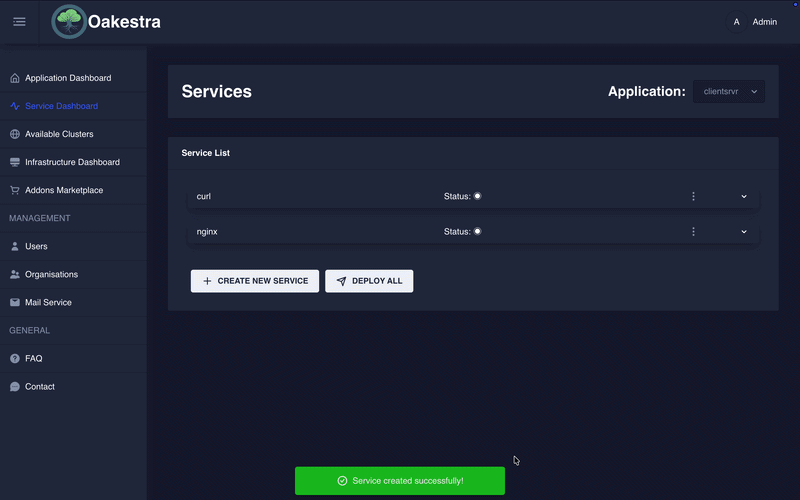This screenshot has width=800, height=500.
Task: Click the Mail Service envelope icon
Action: [14, 302]
